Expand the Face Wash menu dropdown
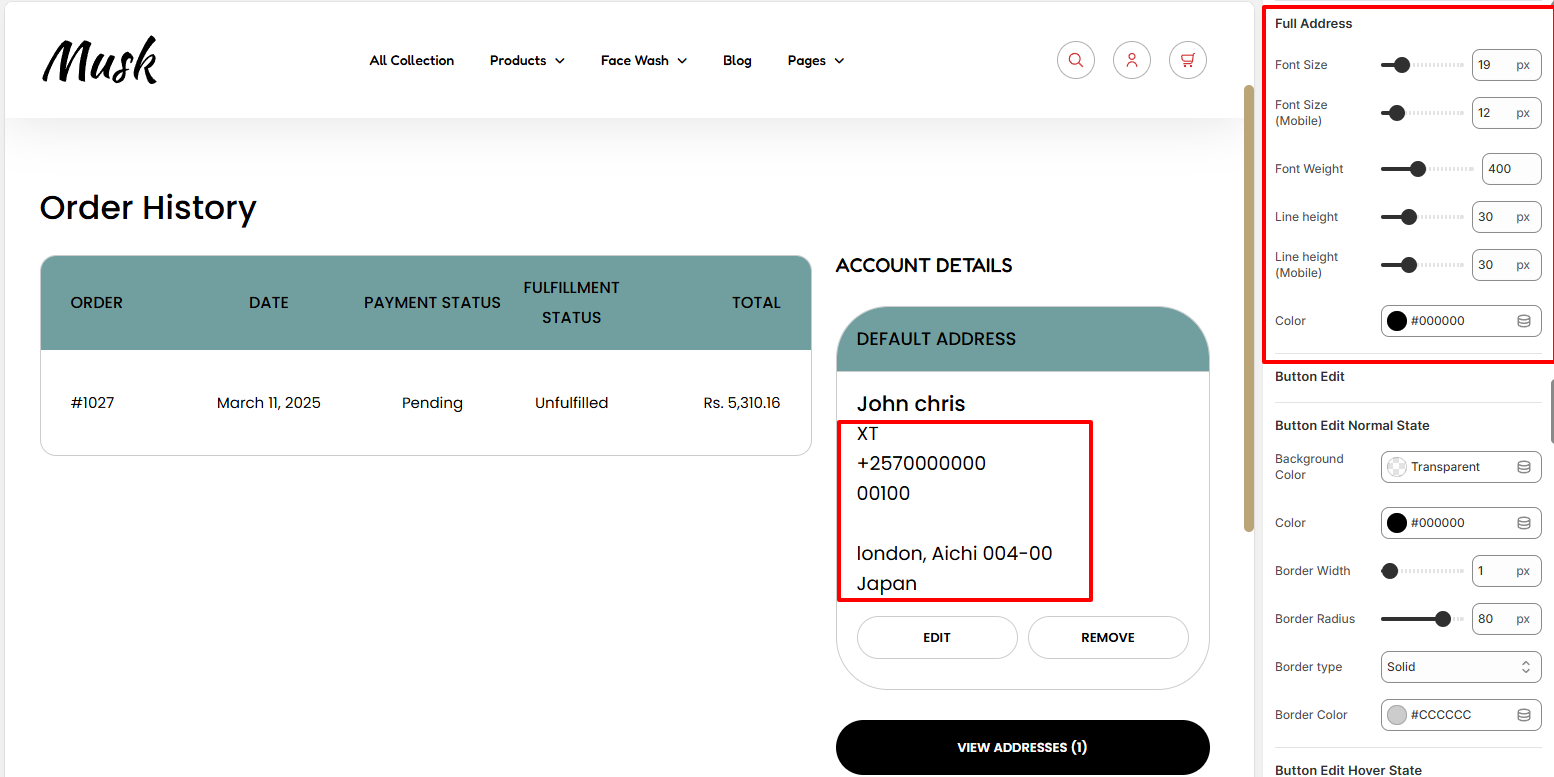 (644, 60)
